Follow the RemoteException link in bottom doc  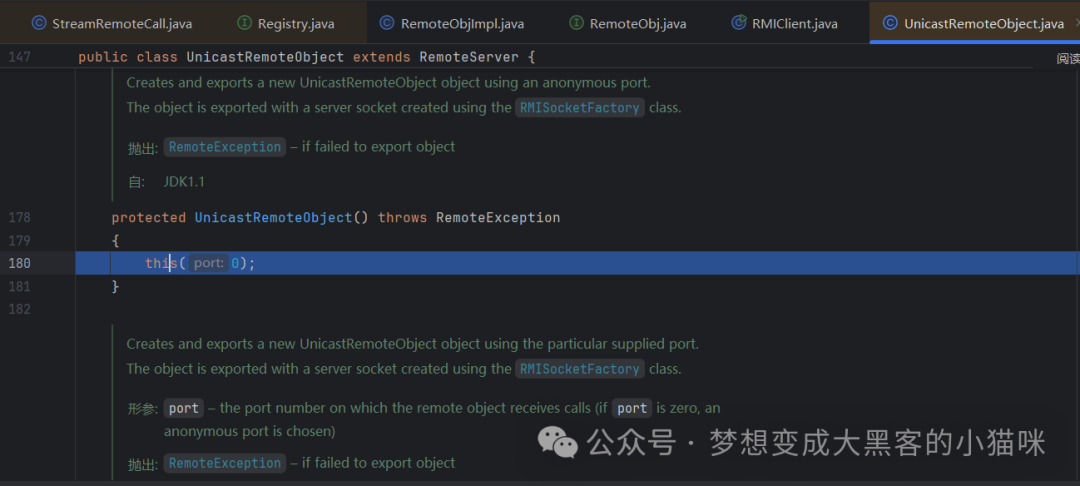[225, 463]
